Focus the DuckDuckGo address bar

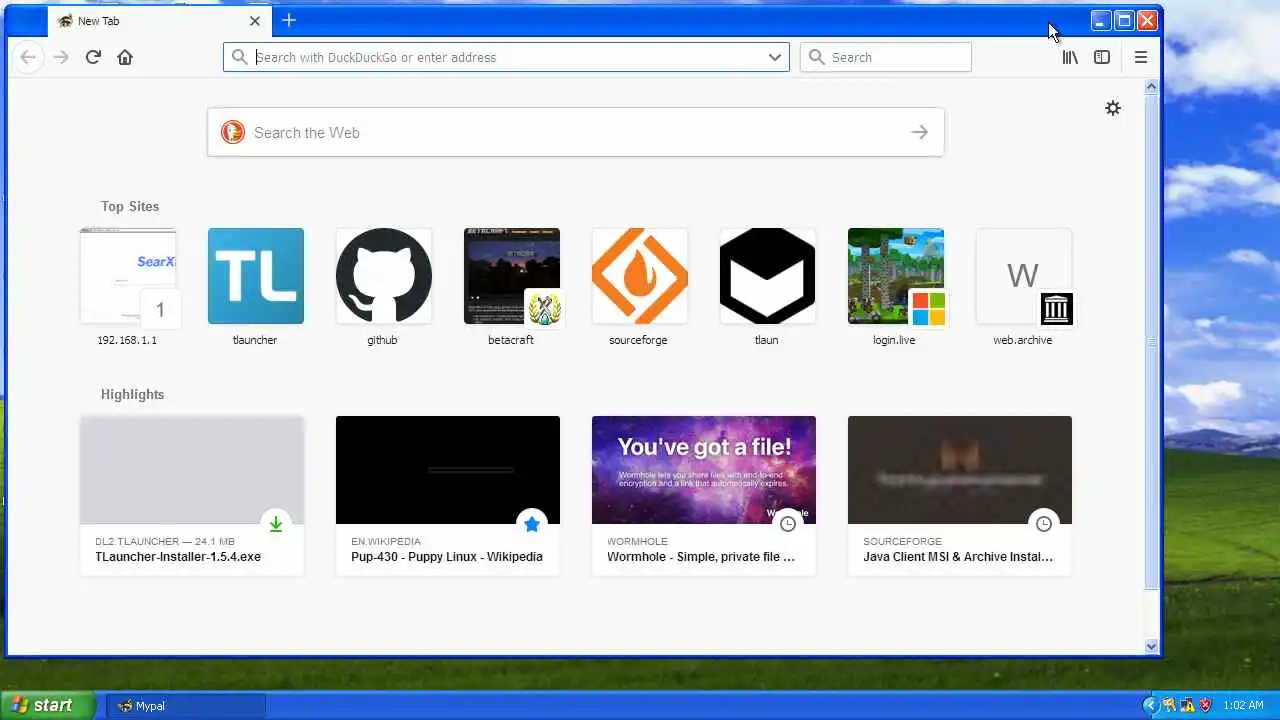tap(506, 57)
